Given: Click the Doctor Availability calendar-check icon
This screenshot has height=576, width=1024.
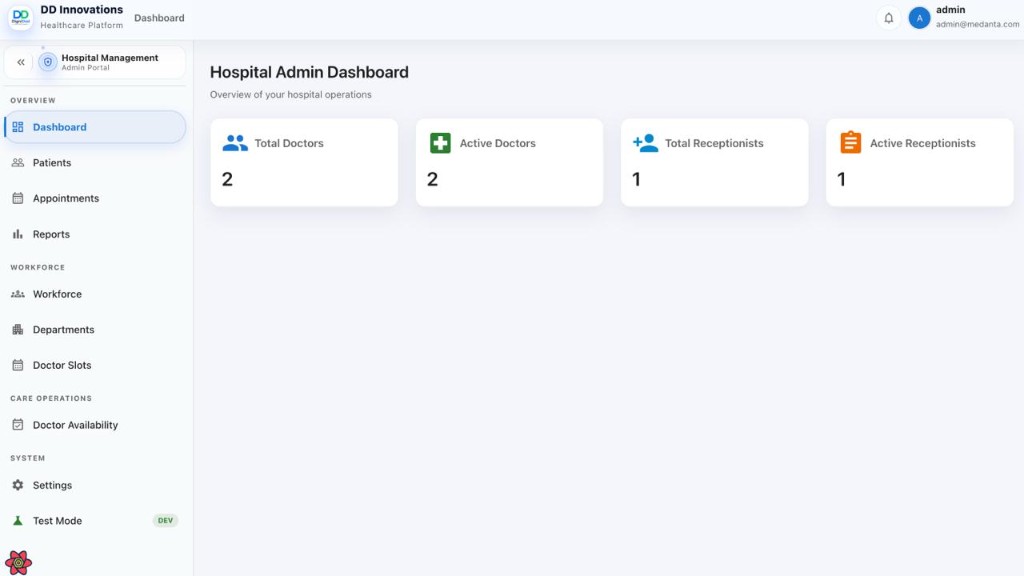Looking at the screenshot, I should click(x=18, y=424).
